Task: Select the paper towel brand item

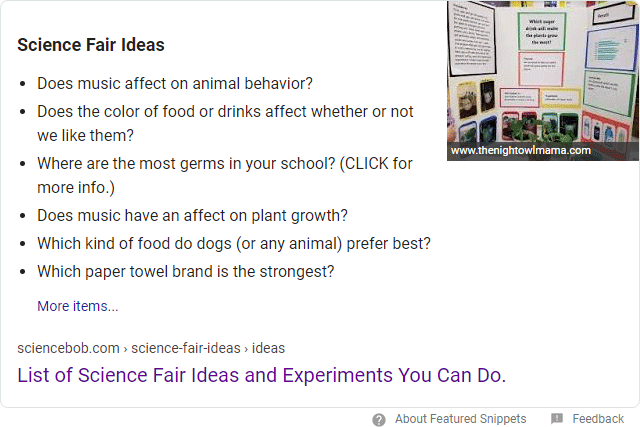Action: click(x=185, y=271)
